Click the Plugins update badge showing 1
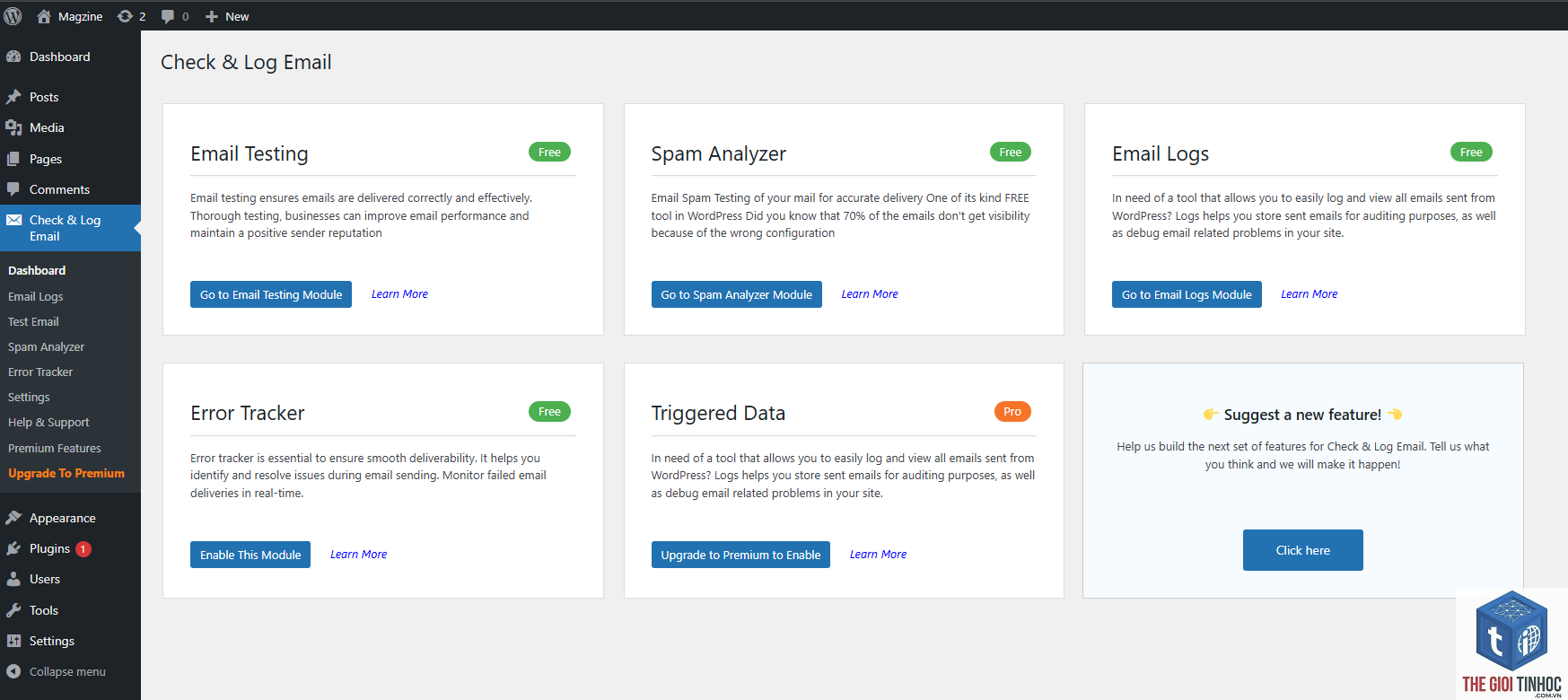1568x700 pixels. pos(83,549)
